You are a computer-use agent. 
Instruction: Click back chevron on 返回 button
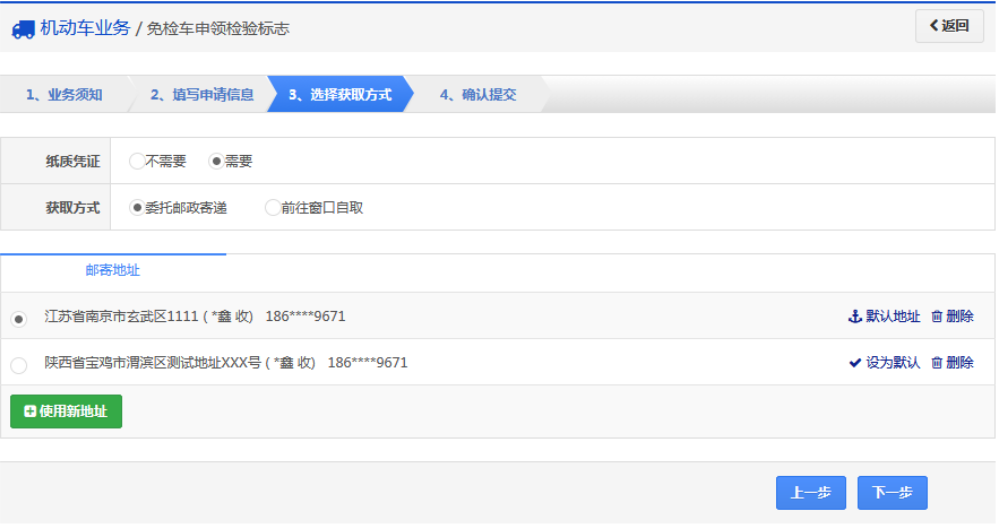pyautogui.click(x=934, y=26)
